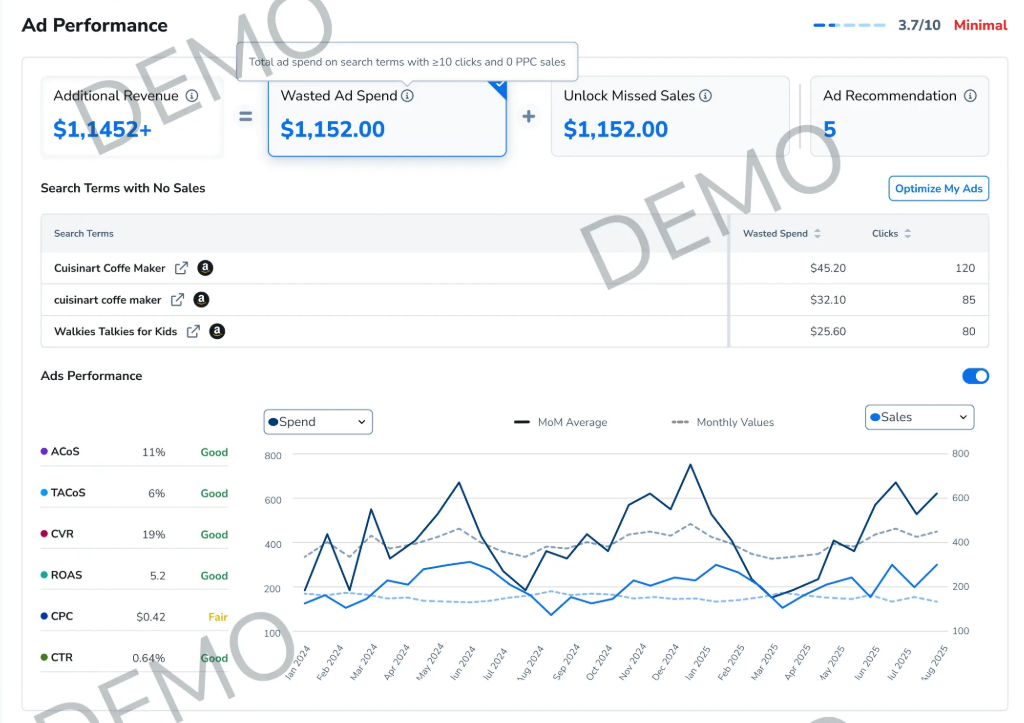Screen dimensions: 1024x723
Task: Click the Minimal rating label
Action: point(980,25)
